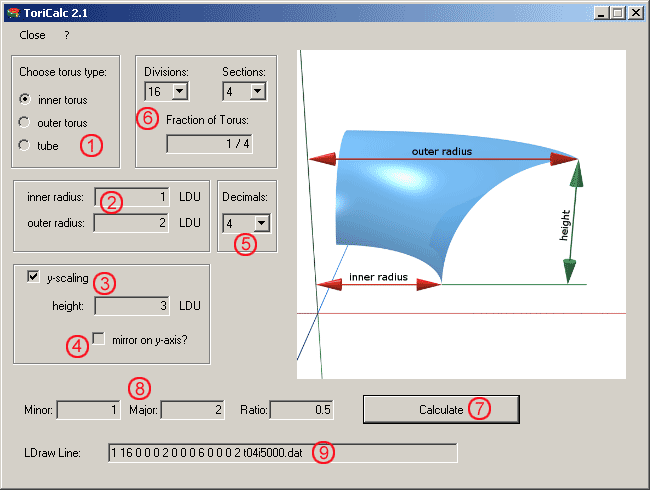Minimize the ToriCalc window
The height and width of the screenshot is (490, 650).
pos(601,13)
